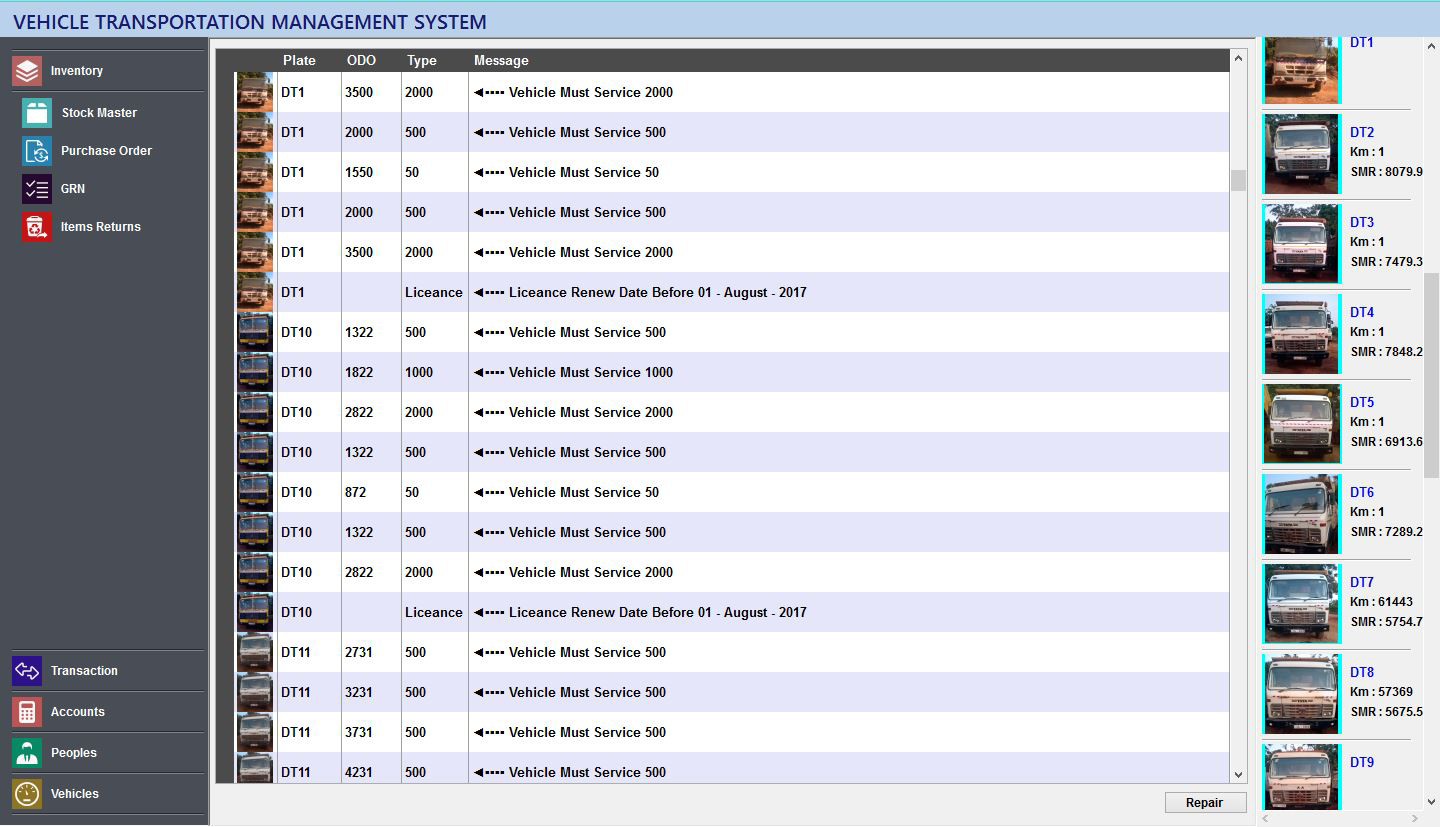Click the ODO column header
This screenshot has height=827, width=1440.
[x=361, y=61]
